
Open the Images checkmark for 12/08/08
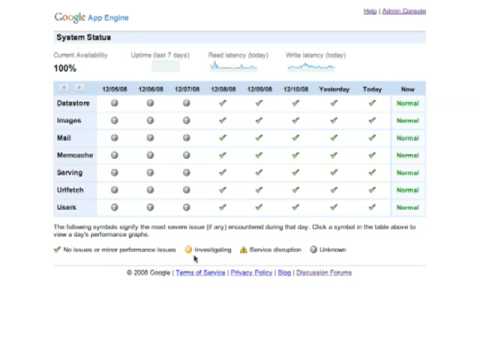coord(223,120)
